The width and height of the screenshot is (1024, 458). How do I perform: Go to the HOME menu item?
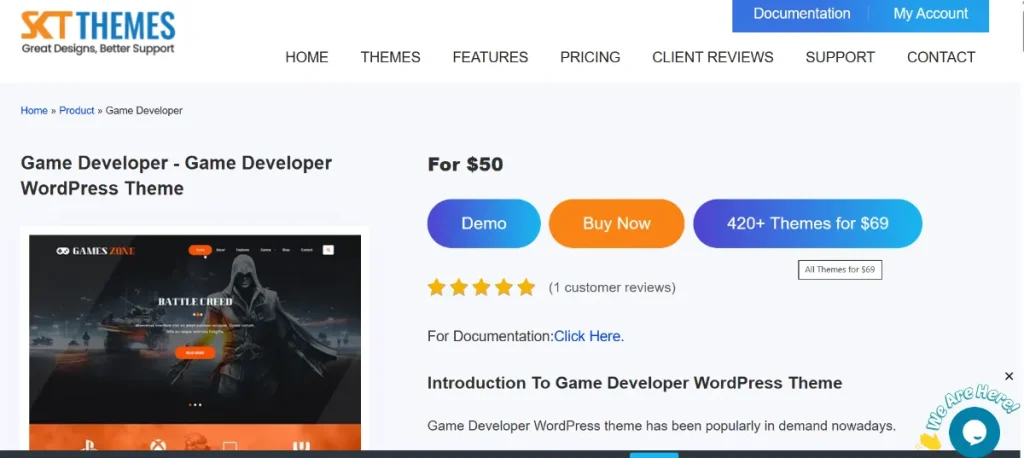pyautogui.click(x=307, y=57)
